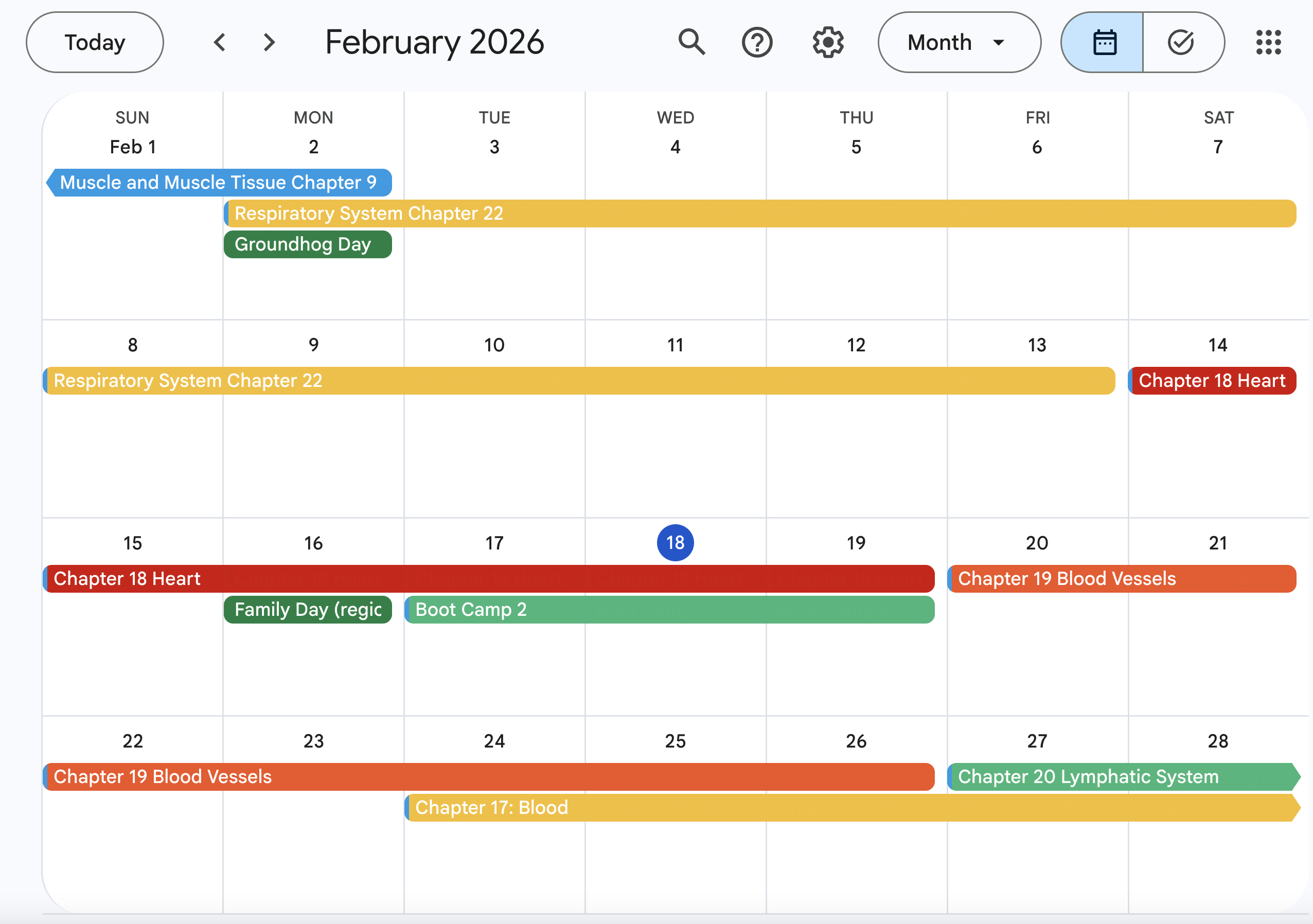Open the Help icon

coord(757,42)
